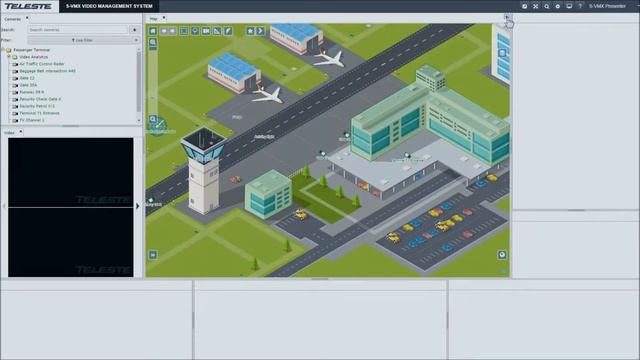Click the star favorites icon in map toolbar
This screenshot has height=360, width=640.
point(250,31)
